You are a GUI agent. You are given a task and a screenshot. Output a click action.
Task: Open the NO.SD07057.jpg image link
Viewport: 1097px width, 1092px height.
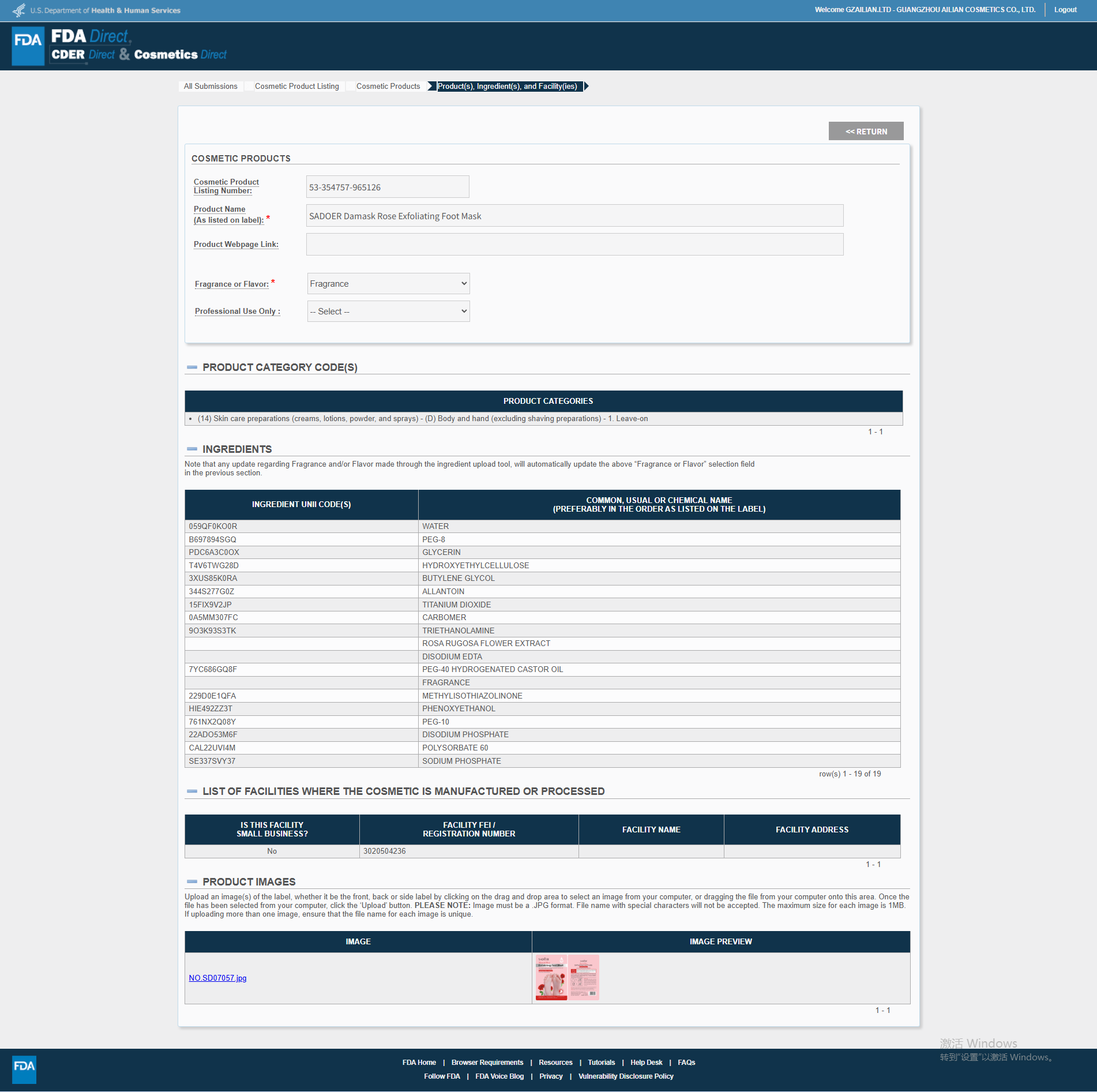[217, 978]
